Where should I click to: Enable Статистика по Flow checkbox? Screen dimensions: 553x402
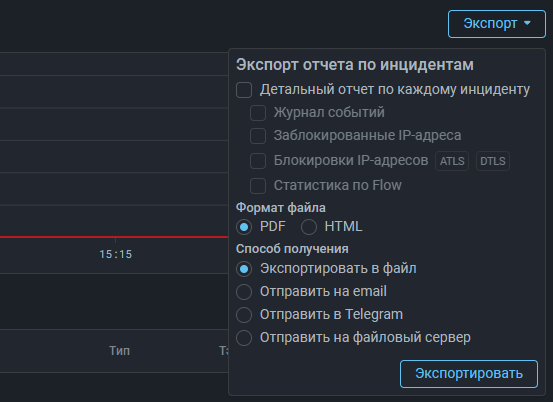point(258,186)
